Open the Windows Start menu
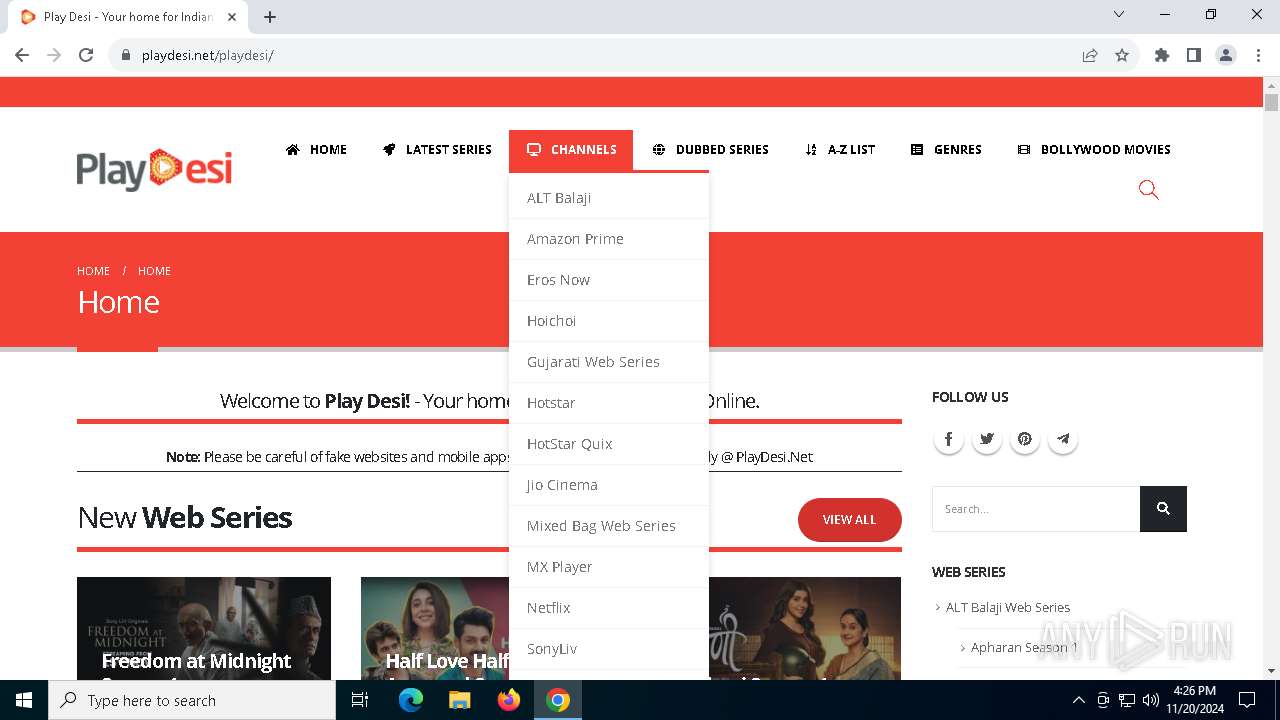Image resolution: width=1280 pixels, height=720 pixels. point(24,700)
